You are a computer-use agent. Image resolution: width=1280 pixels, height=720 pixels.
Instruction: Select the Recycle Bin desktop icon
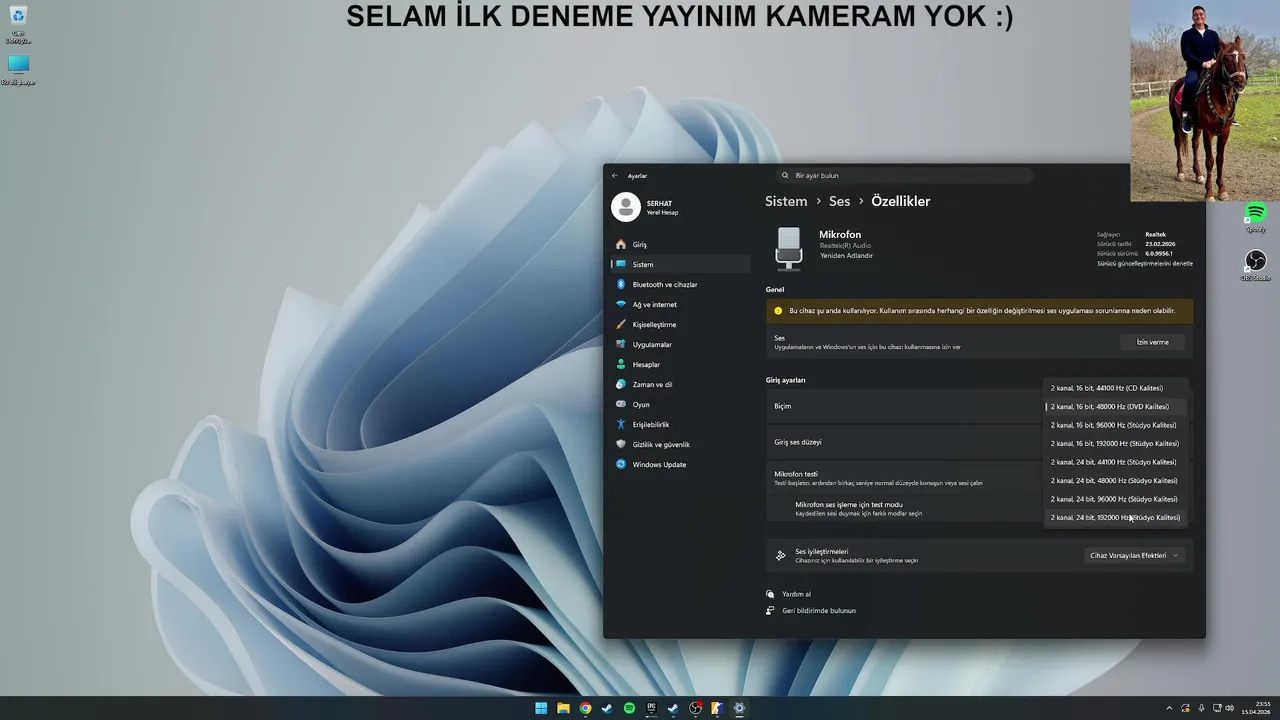pos(18,25)
